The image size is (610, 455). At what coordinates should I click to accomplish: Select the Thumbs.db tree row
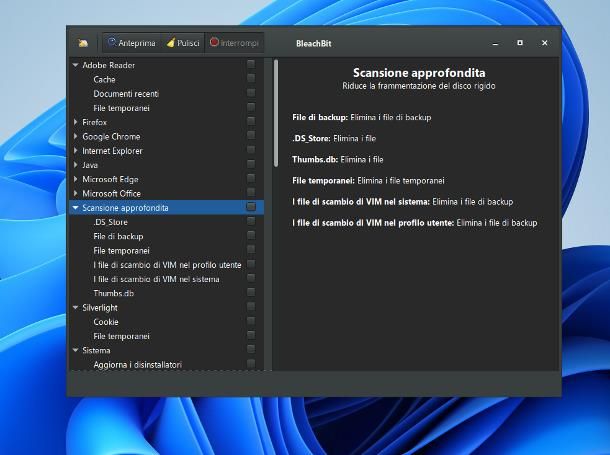point(167,293)
